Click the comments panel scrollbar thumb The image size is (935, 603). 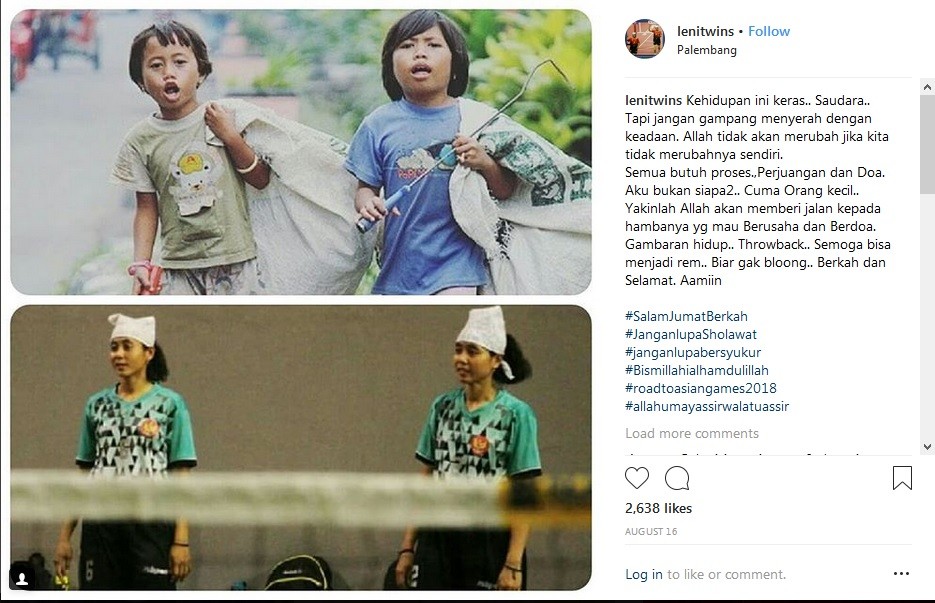927,144
